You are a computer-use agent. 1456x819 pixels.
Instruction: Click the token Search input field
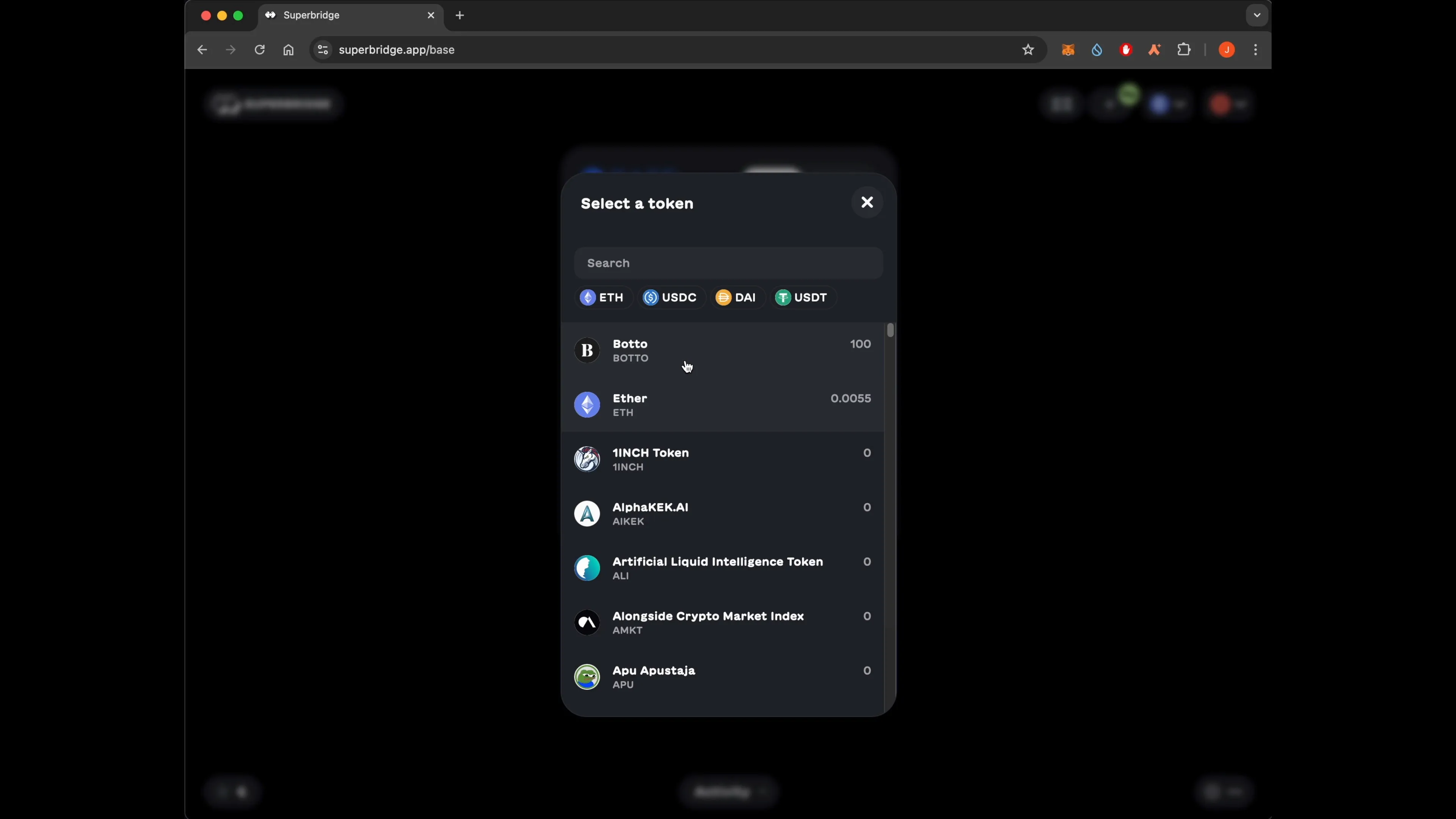pos(728,263)
